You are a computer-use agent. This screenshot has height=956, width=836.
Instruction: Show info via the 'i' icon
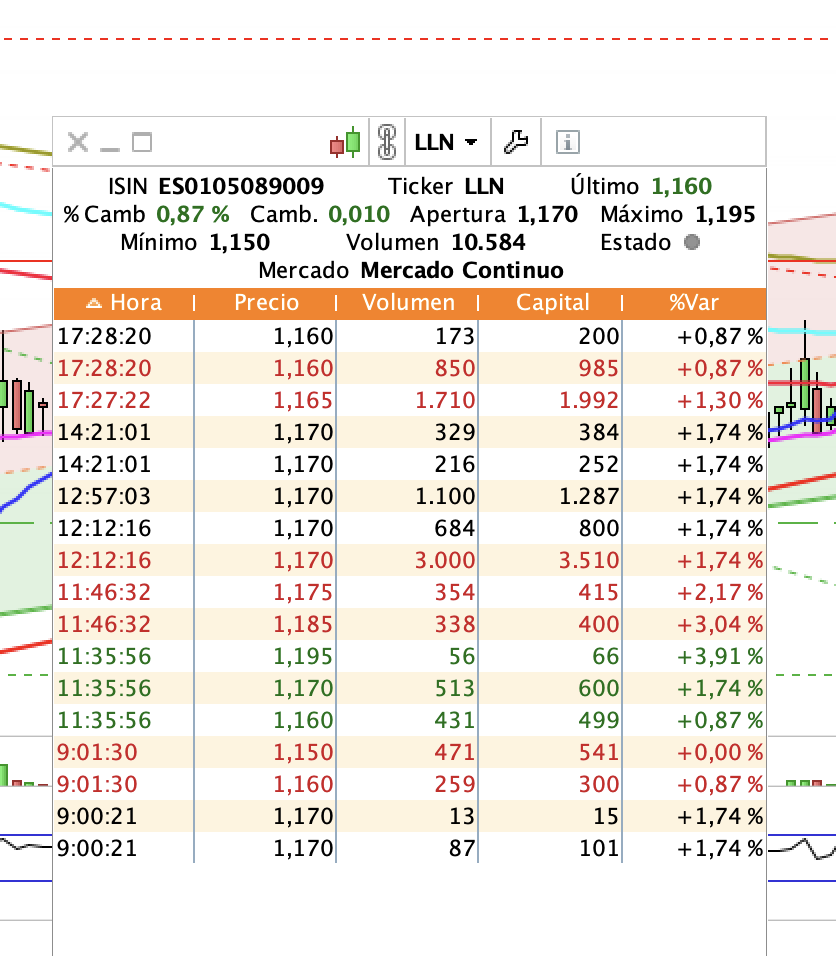(567, 142)
